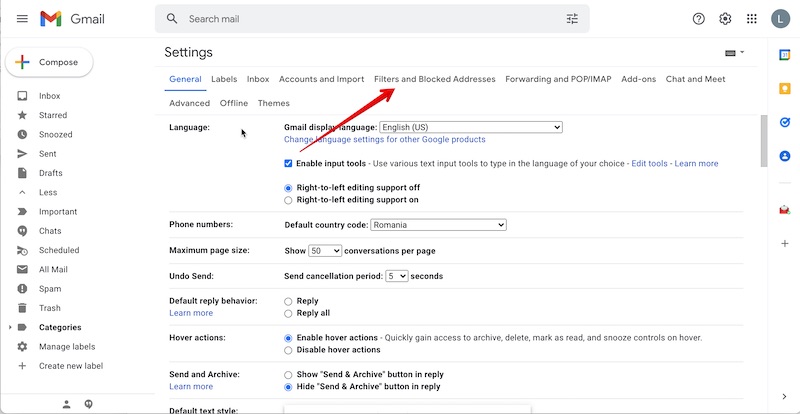Select Right-to-left editing support on
The width and height of the screenshot is (800, 414).
tap(289, 200)
